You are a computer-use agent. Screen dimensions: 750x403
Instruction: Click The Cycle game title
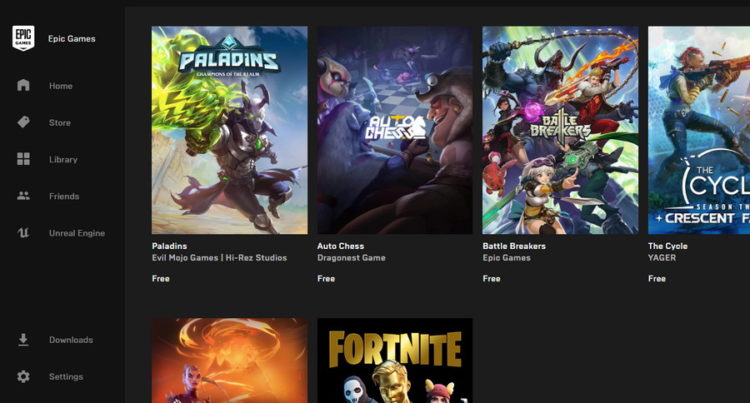pos(667,246)
